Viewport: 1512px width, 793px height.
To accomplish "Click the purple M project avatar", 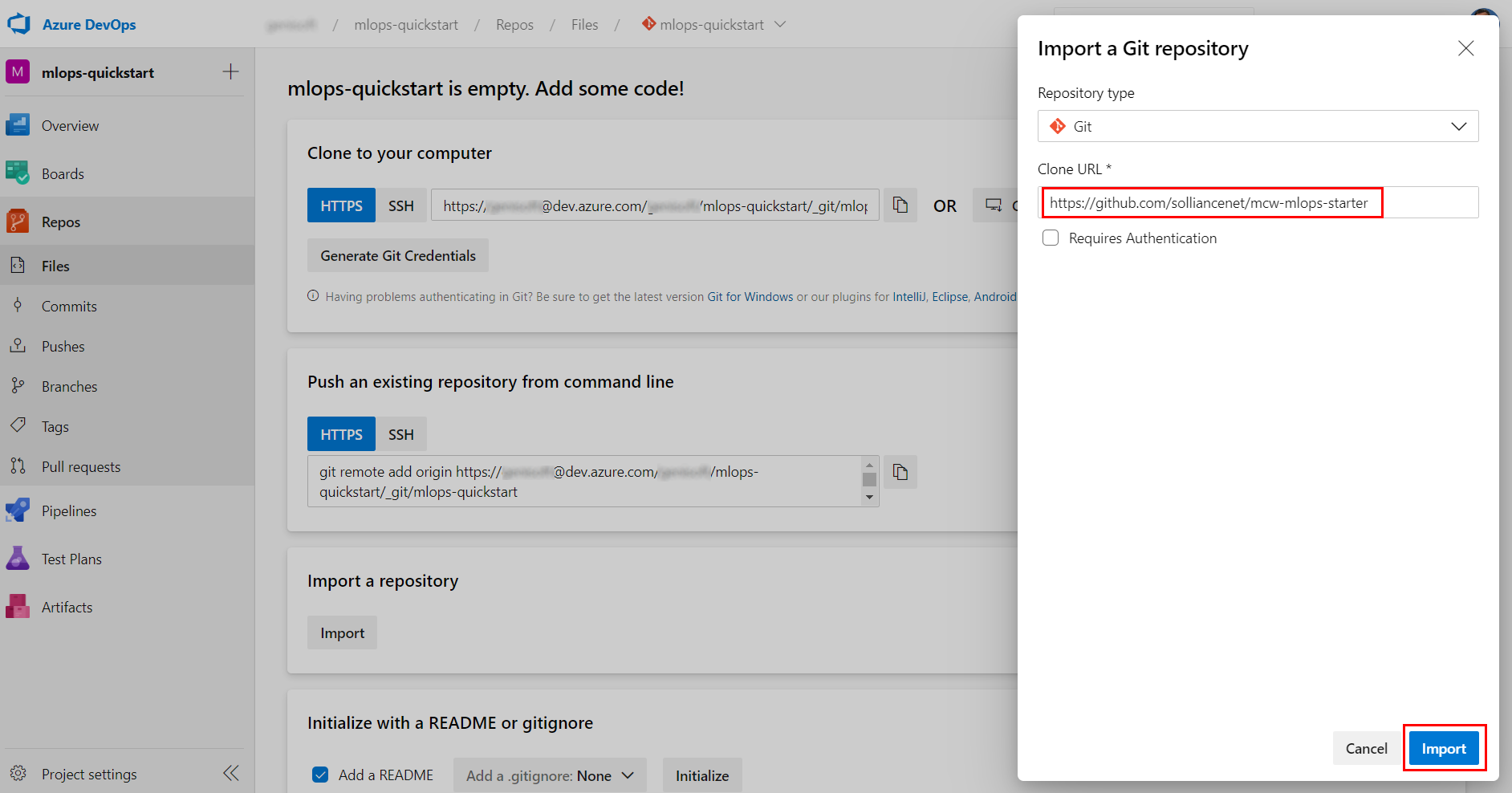I will coord(18,71).
